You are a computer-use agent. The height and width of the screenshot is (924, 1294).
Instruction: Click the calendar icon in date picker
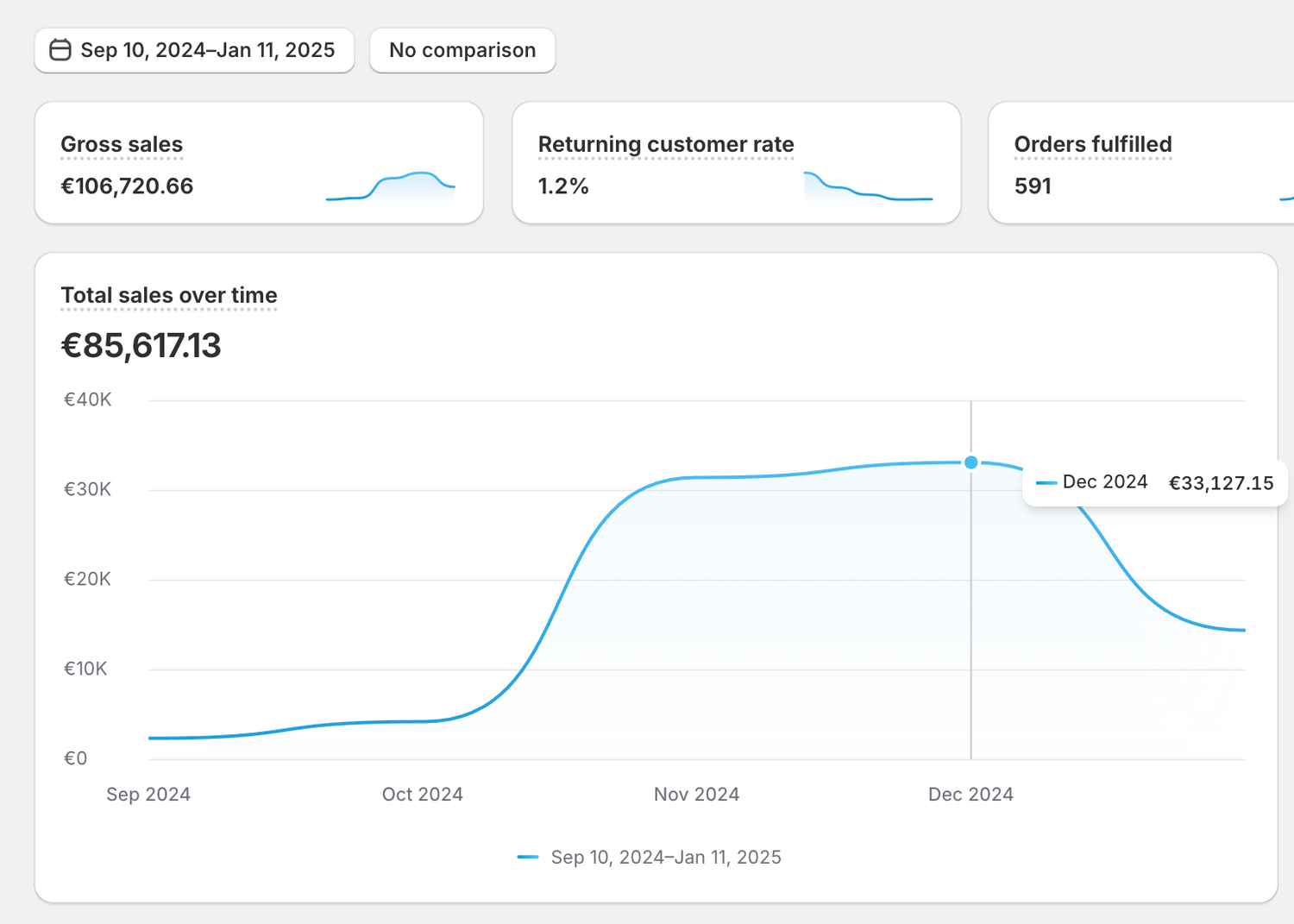pos(60,50)
